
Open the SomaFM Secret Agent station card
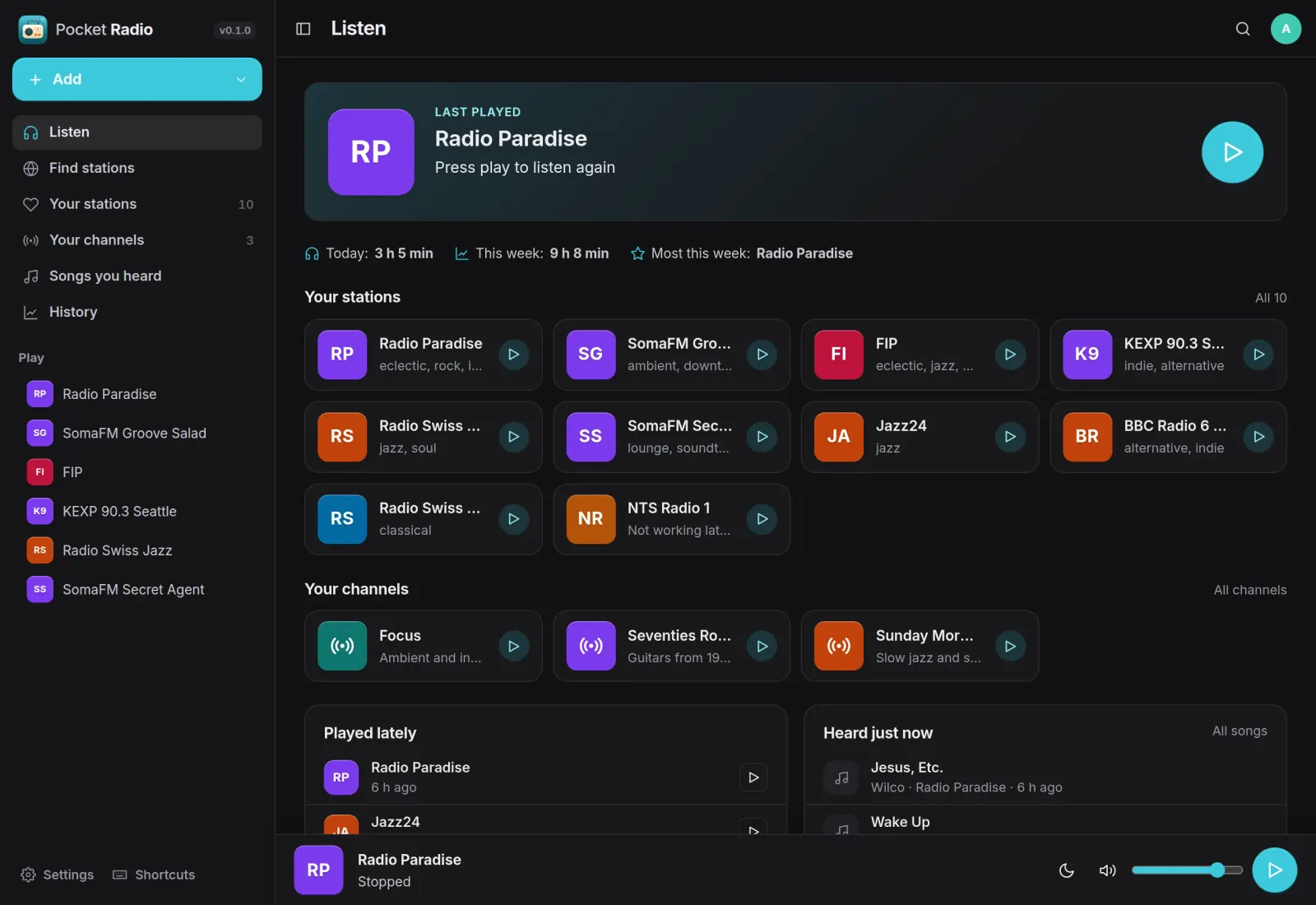(x=671, y=437)
